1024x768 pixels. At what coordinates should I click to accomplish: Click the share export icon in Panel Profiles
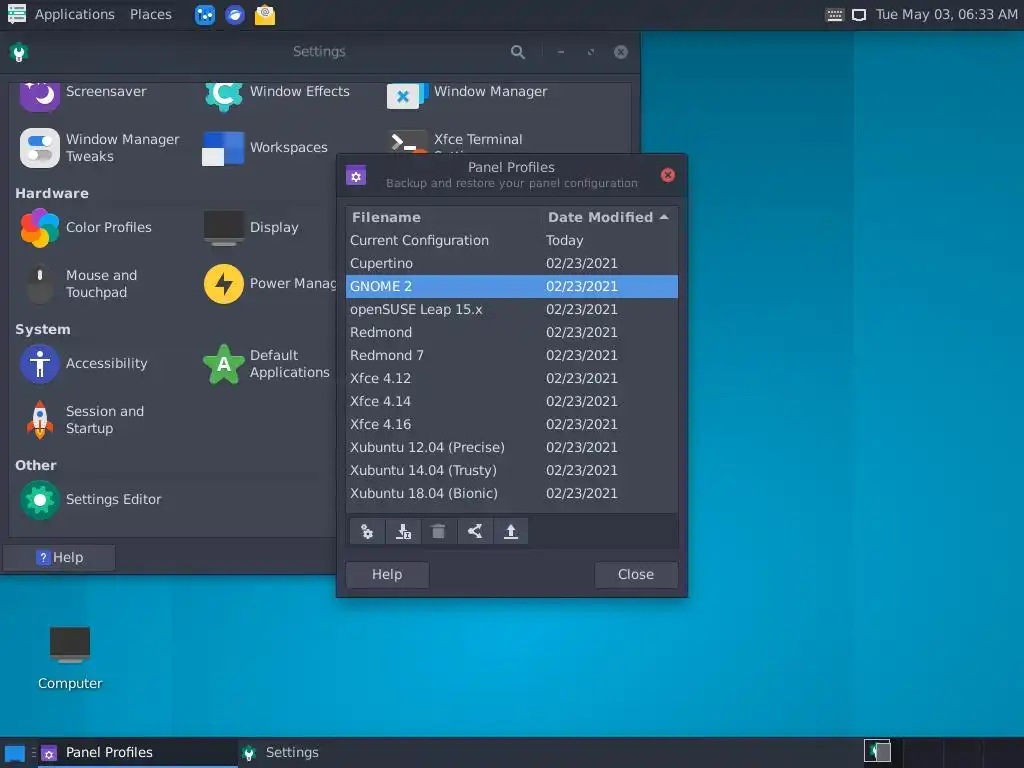475,532
